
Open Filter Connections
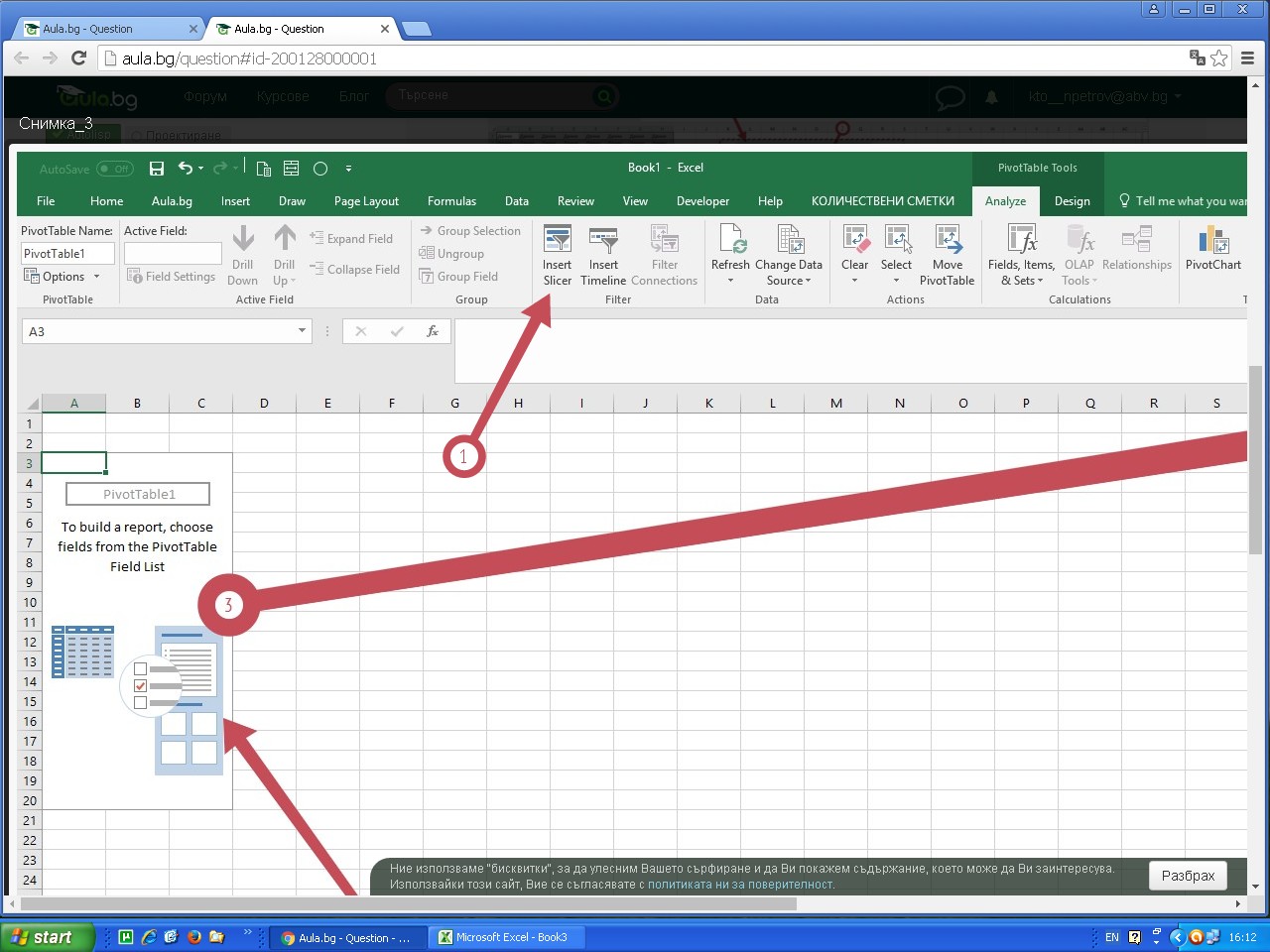(665, 253)
